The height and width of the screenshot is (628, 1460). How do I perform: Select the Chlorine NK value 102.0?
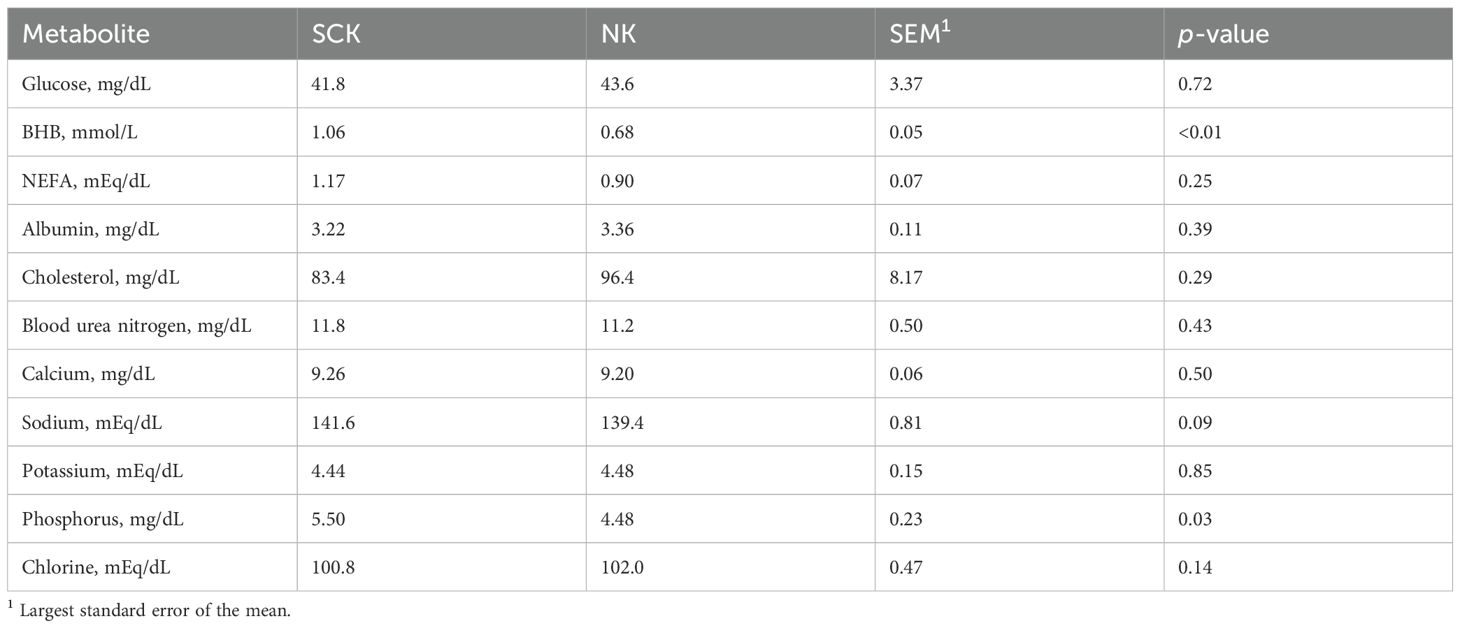[619, 567]
